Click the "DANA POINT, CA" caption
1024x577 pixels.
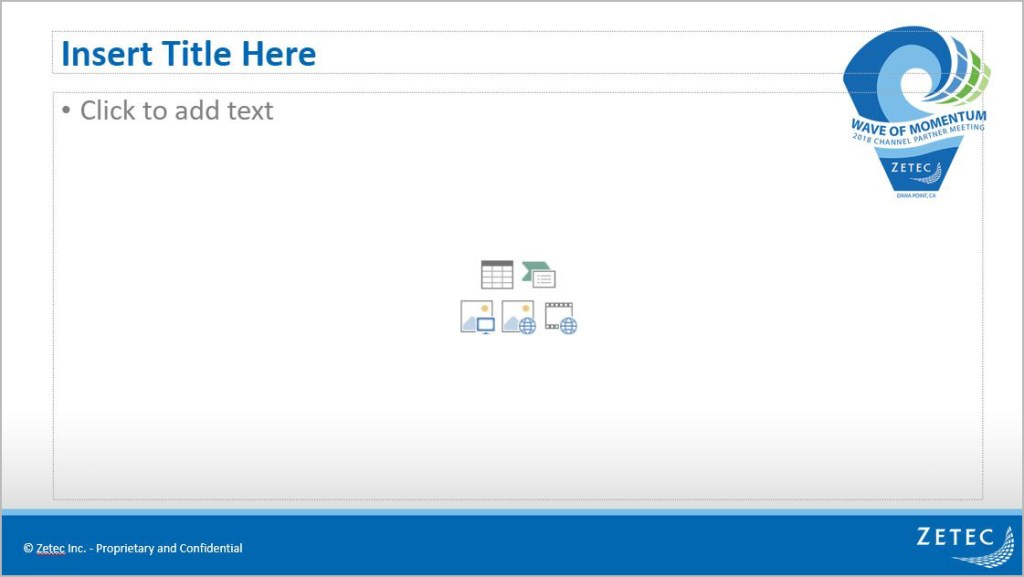click(x=916, y=196)
